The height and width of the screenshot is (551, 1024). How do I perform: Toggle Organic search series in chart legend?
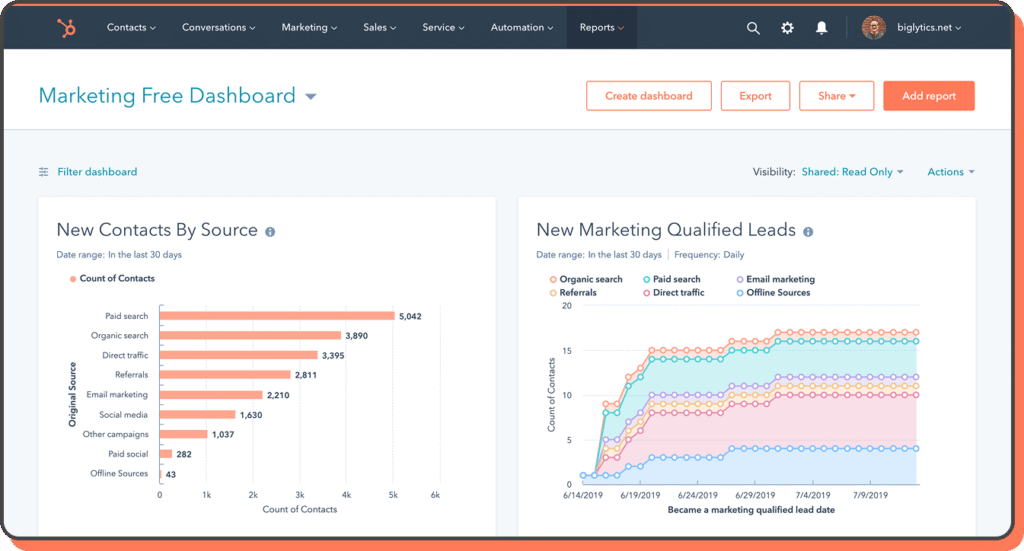point(590,279)
